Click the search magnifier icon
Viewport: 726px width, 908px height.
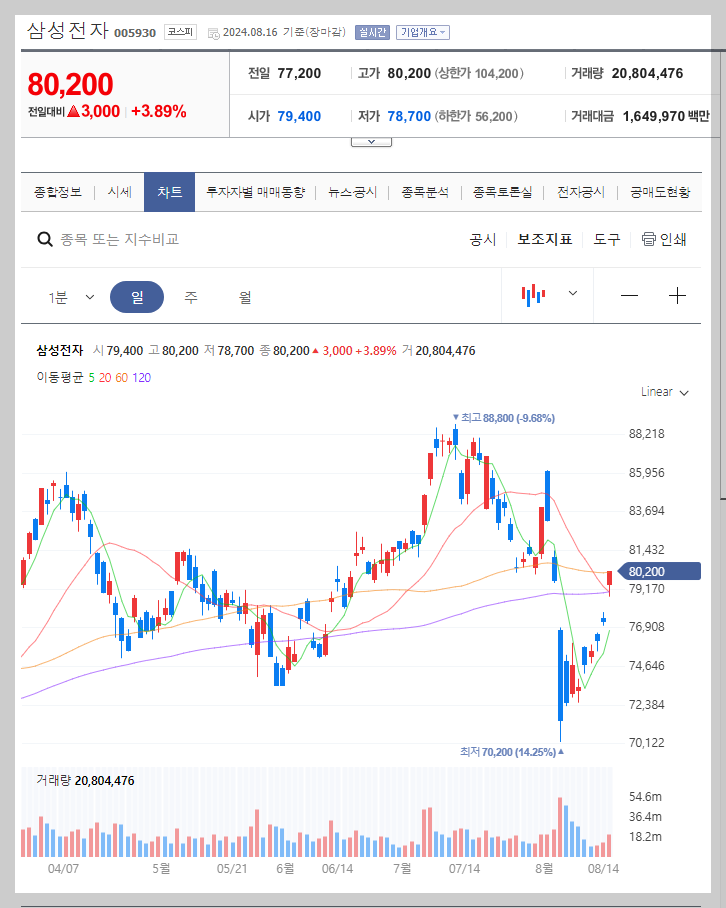pos(45,239)
